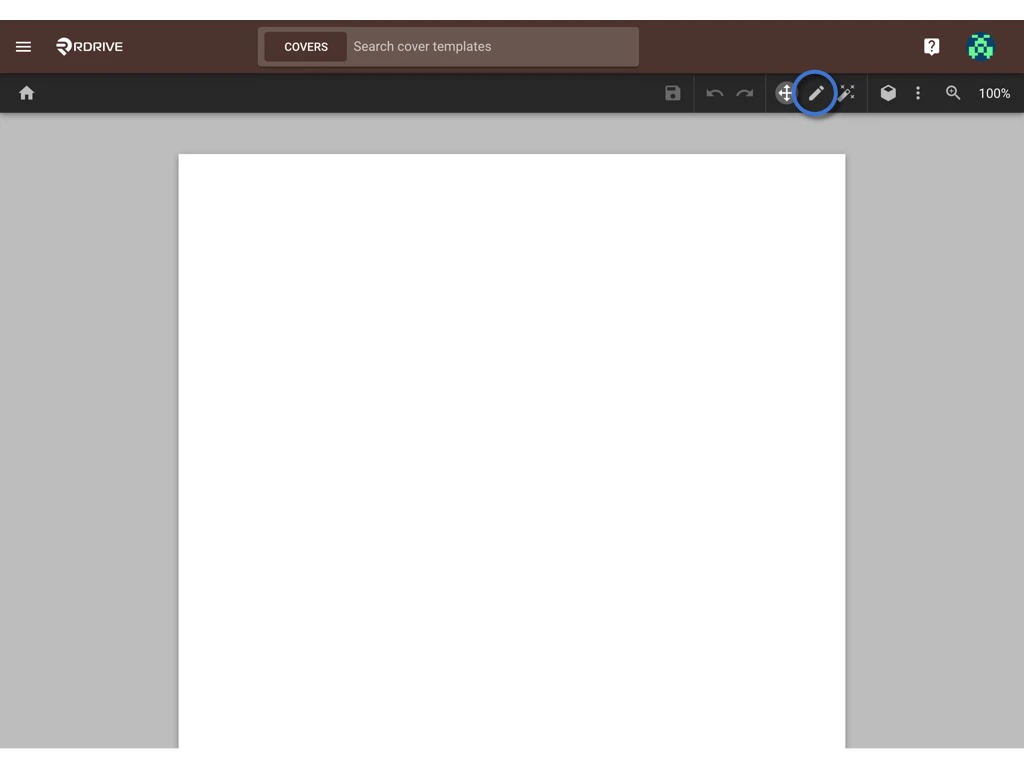The width and height of the screenshot is (1024, 768).
Task: Open the Help question mark icon
Action: pyautogui.click(x=931, y=46)
